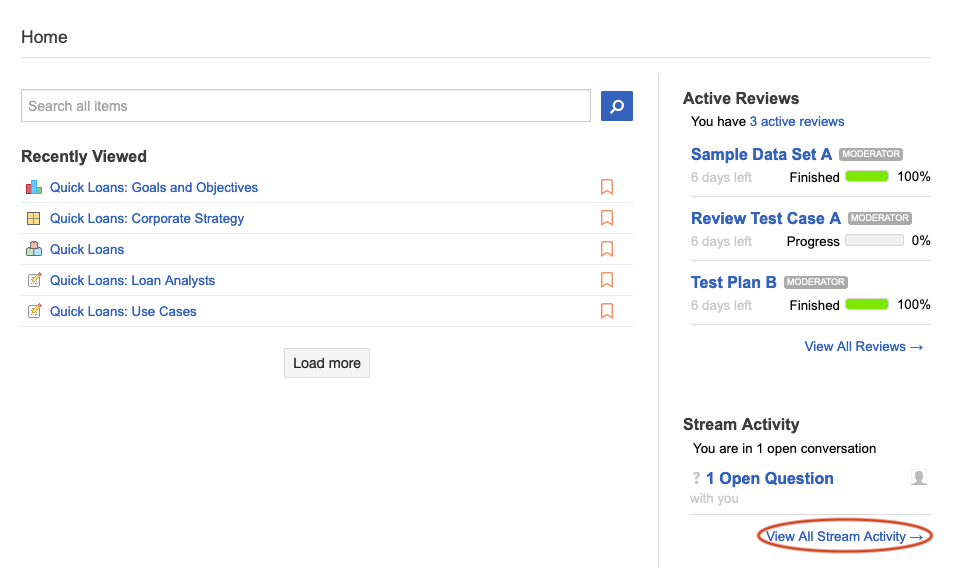Click the project icon beside Quick Loans

[34, 249]
